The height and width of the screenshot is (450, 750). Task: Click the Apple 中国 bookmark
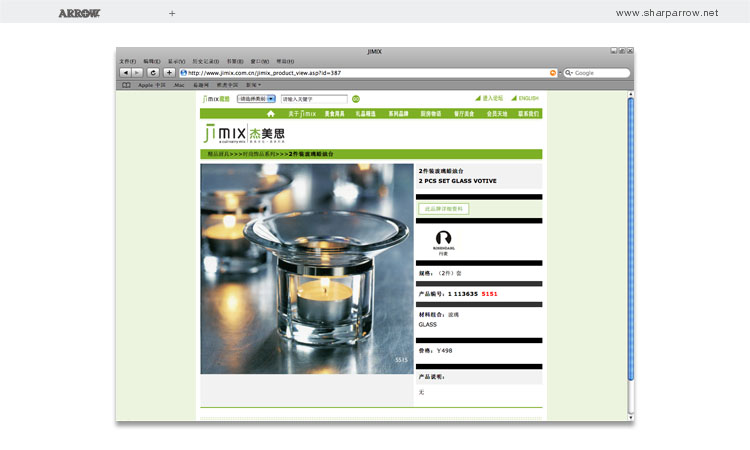(x=152, y=85)
